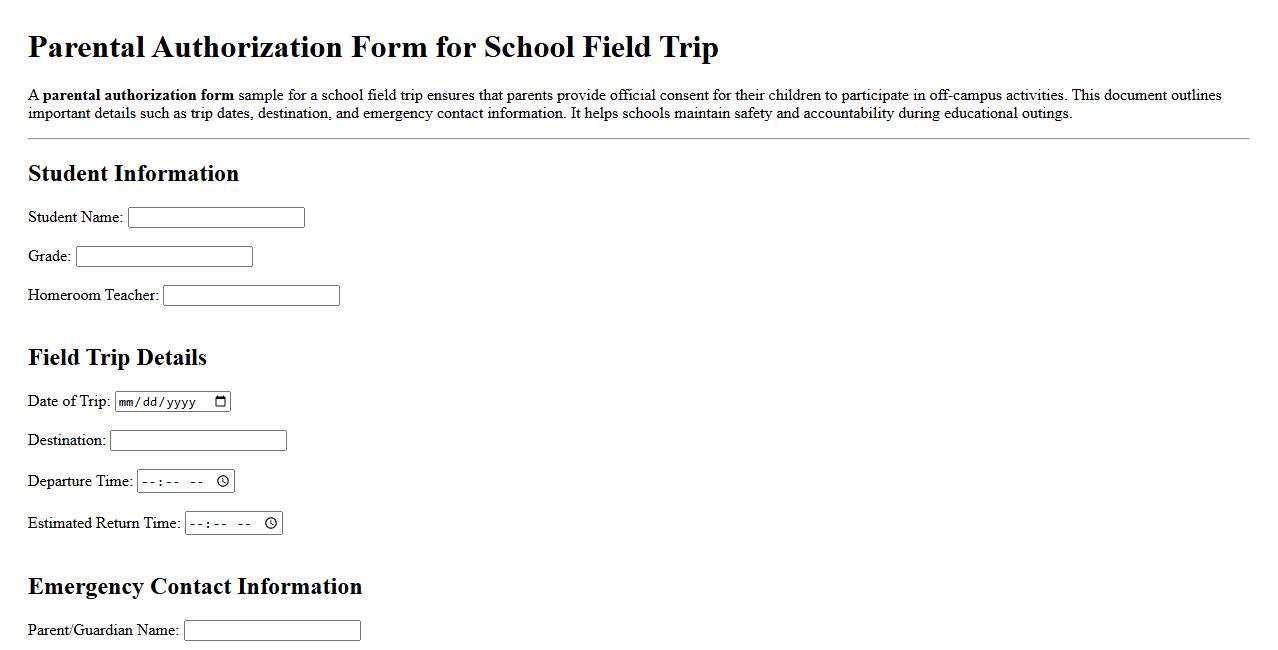Click inside the Student Name field
The image size is (1278, 650).
tap(215, 217)
